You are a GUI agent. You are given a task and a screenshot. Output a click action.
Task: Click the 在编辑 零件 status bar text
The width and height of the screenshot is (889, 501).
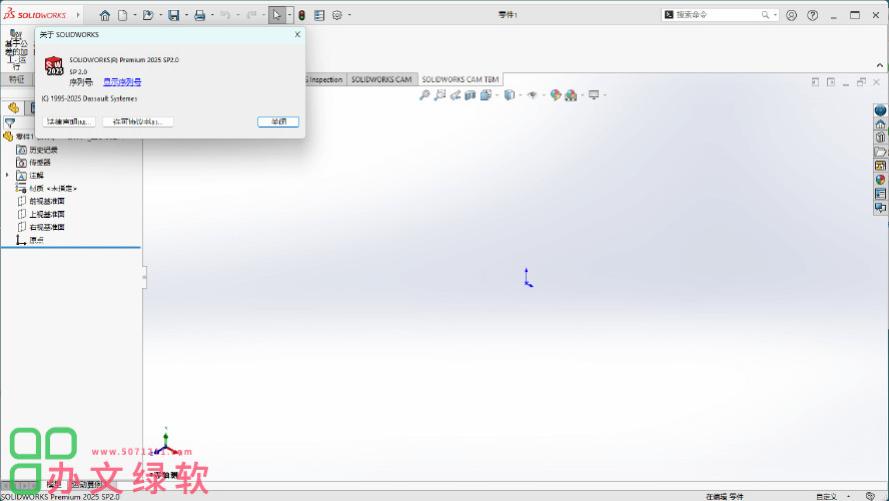pos(724,496)
